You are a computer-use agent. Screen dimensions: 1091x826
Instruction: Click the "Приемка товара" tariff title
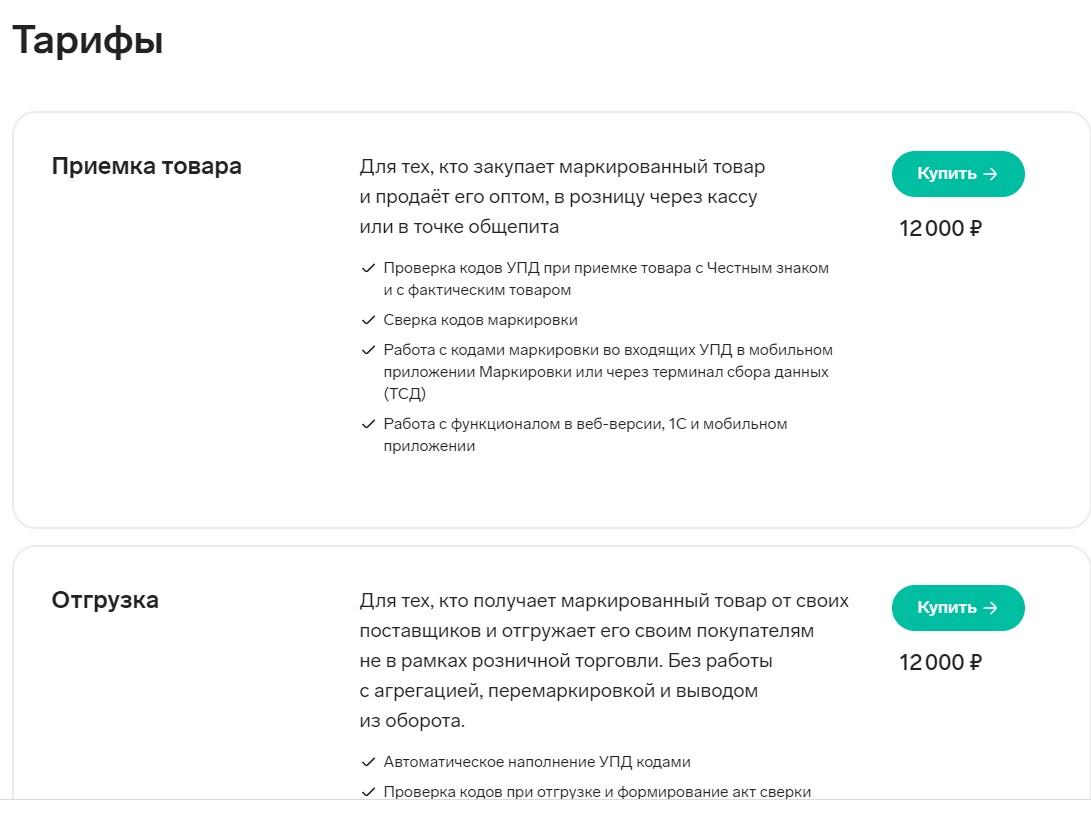pyautogui.click(x=146, y=166)
